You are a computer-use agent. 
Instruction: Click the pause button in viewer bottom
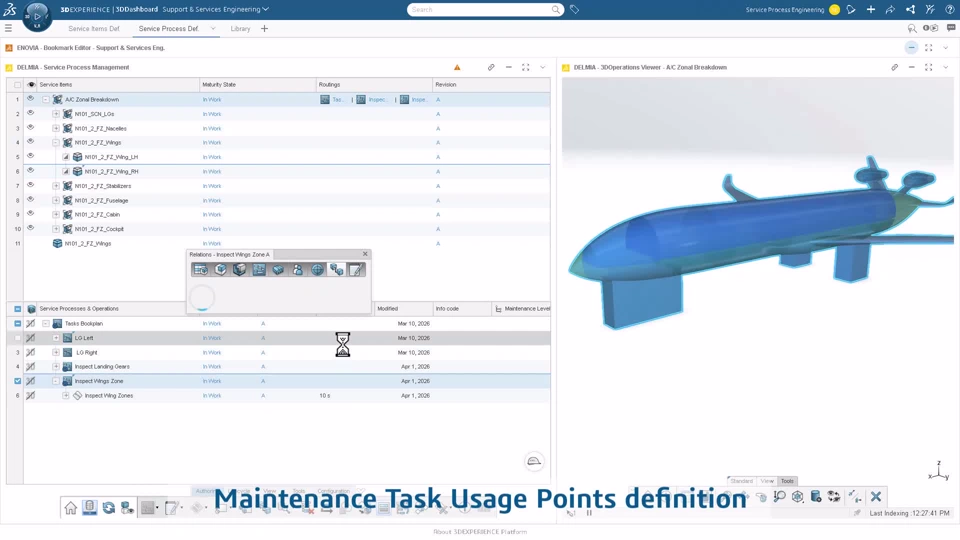(589, 513)
